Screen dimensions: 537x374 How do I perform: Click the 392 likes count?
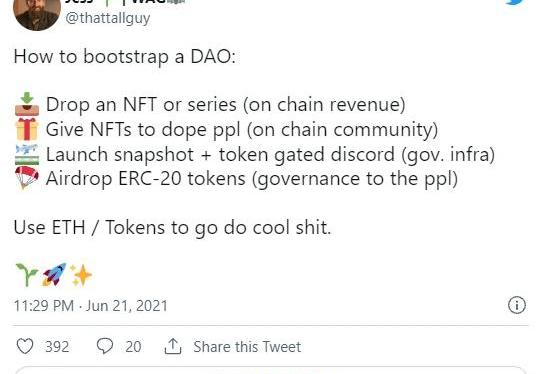[57, 347]
